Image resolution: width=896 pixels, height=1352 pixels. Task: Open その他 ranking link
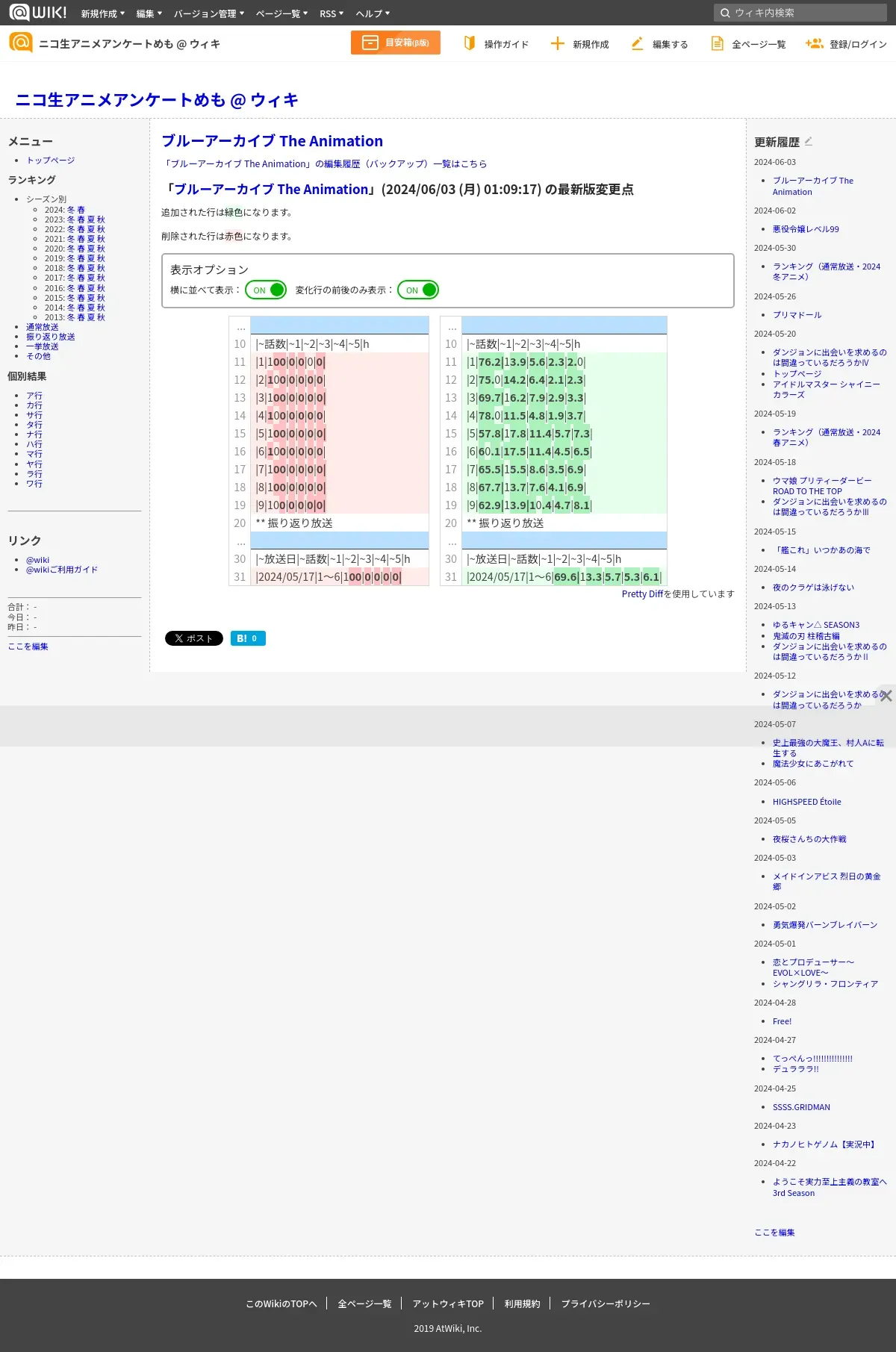[x=38, y=356]
